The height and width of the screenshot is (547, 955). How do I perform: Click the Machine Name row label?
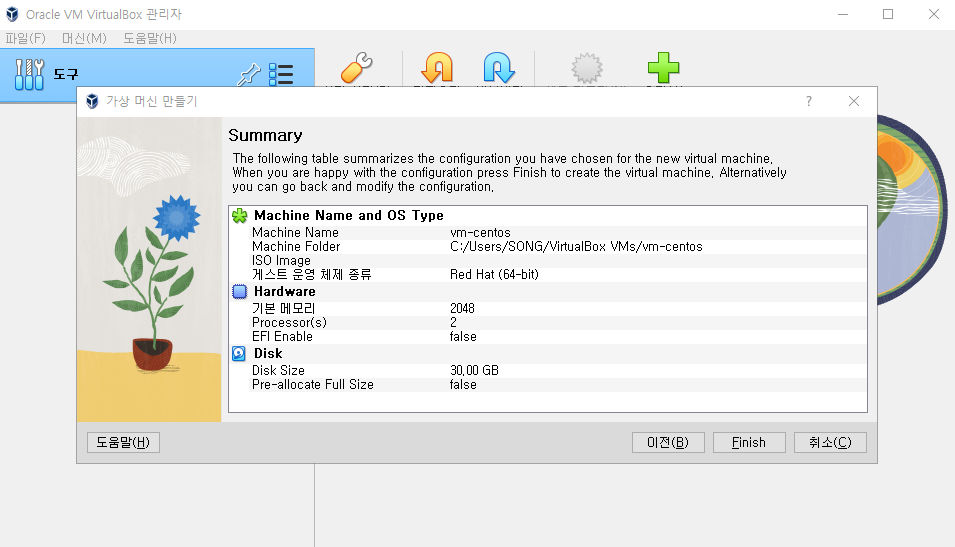(295, 233)
